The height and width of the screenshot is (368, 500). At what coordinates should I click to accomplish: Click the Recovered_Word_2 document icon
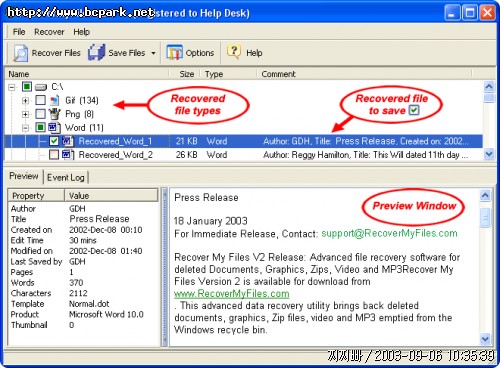(x=68, y=155)
